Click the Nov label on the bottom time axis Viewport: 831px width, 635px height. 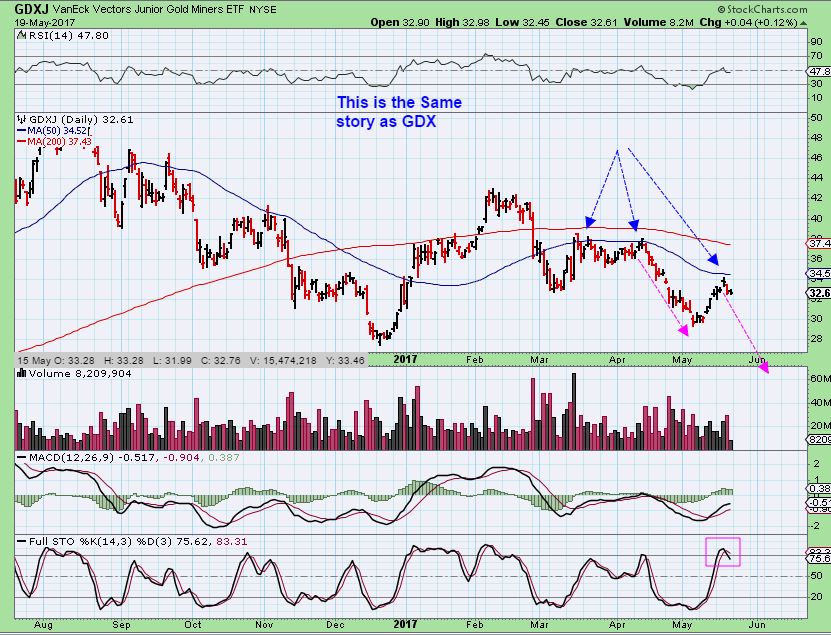click(263, 624)
